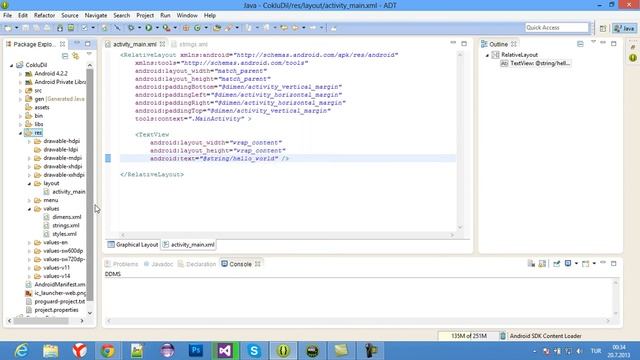640x360 pixels.
Task: Expand the menu folder
Action: 29,201
